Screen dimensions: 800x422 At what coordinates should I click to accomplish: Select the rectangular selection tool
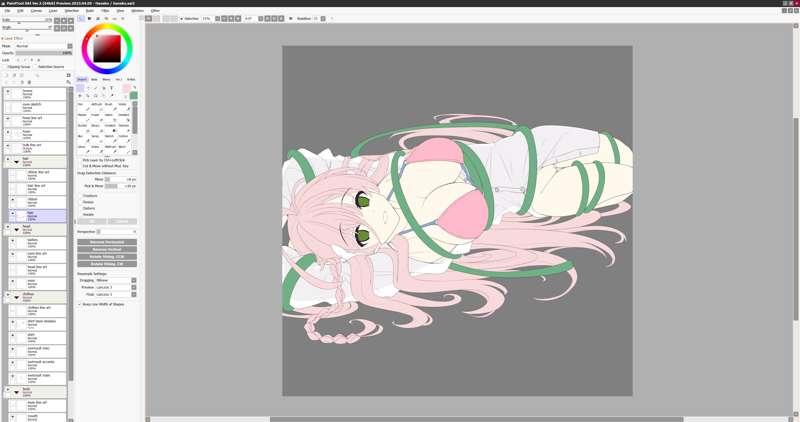click(x=80, y=88)
